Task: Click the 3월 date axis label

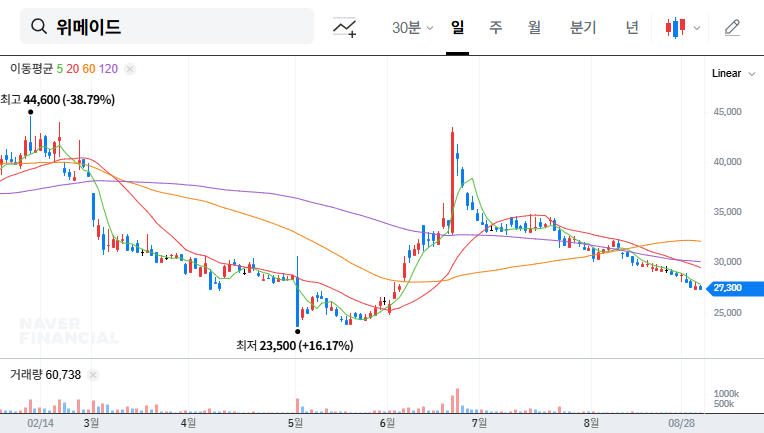Action: 91,423
